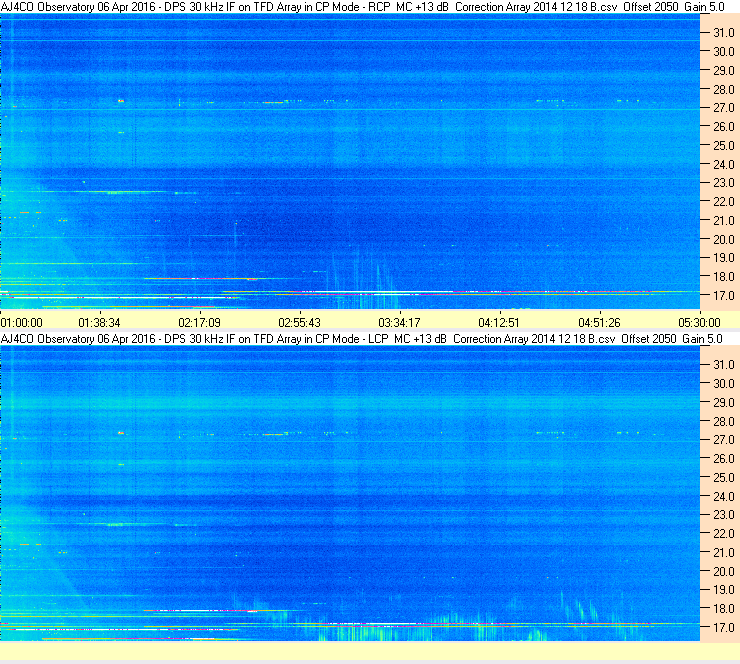The height and width of the screenshot is (664, 740).
Task: Select "AJ4CO Observatory" in the RCP title
Action: click(48, 7)
